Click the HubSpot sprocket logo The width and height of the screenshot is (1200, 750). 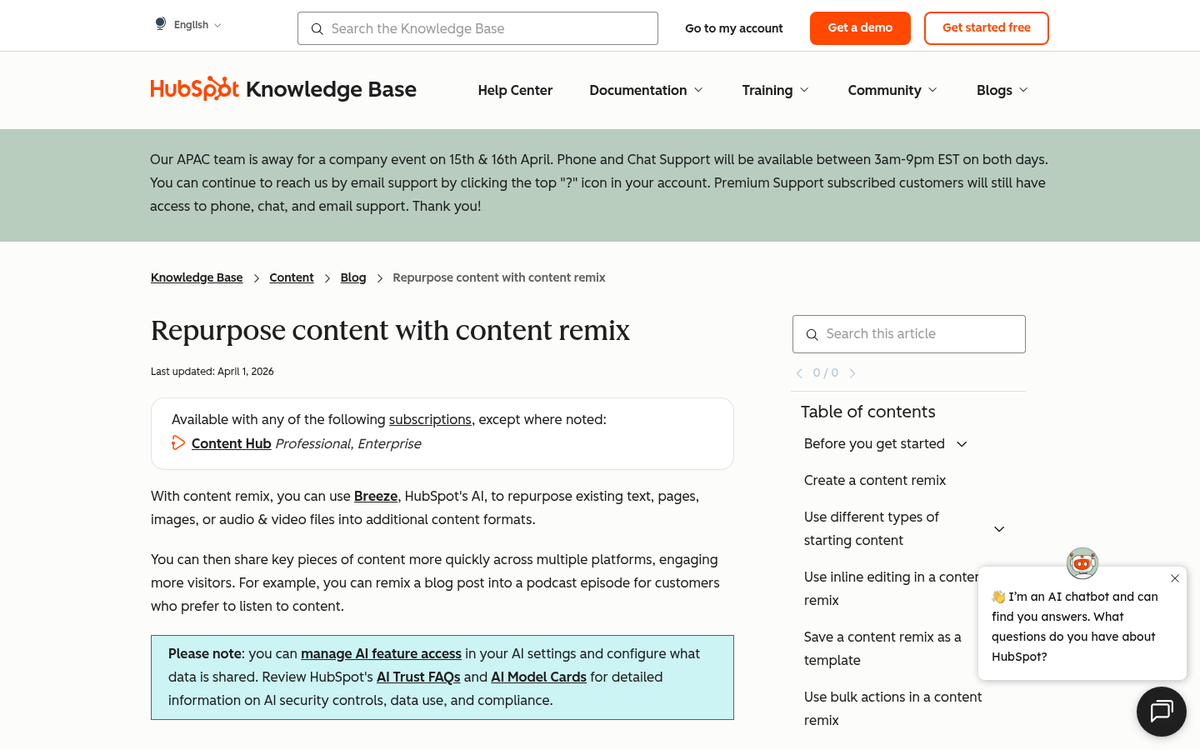222,88
